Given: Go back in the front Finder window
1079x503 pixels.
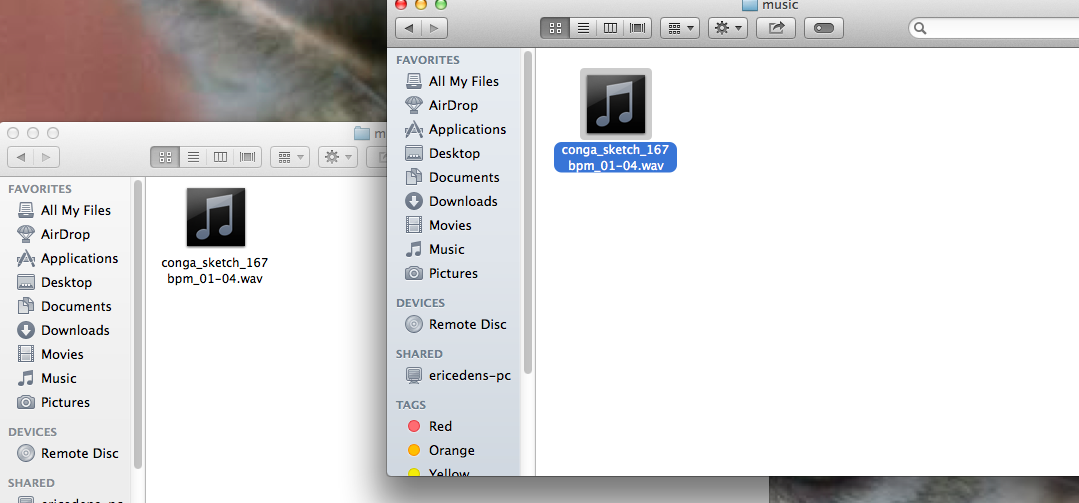Looking at the screenshot, I should tap(409, 28).
